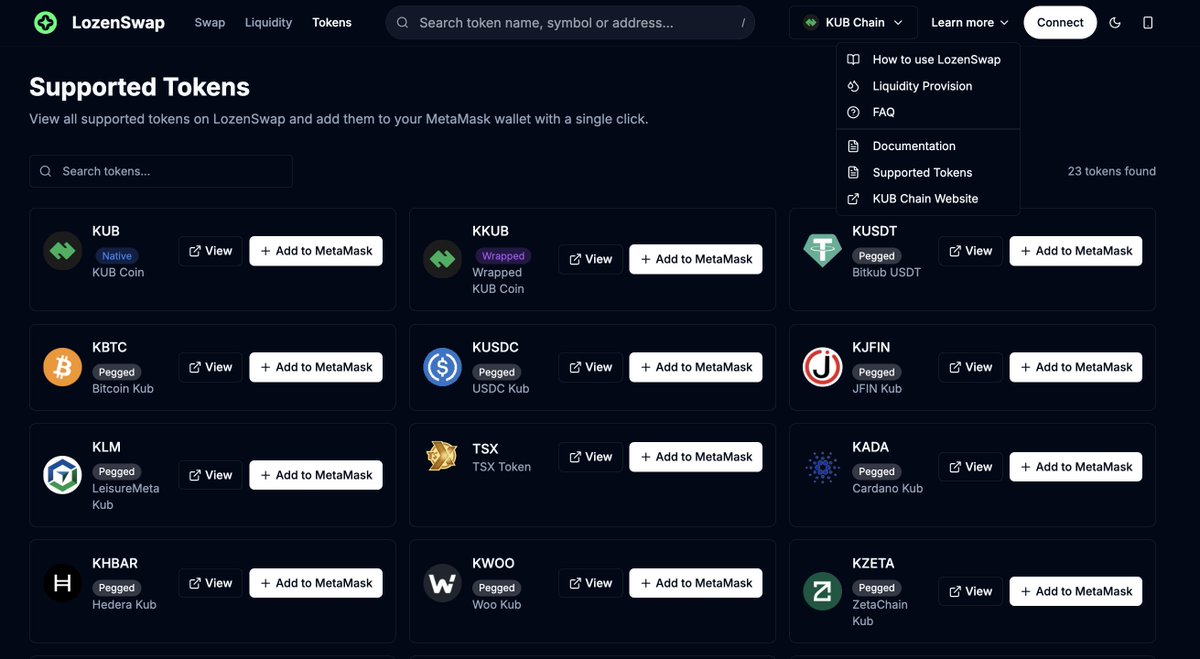Click the Wrapped badge on KKUB
This screenshot has width=1200, height=659.
click(x=502, y=256)
